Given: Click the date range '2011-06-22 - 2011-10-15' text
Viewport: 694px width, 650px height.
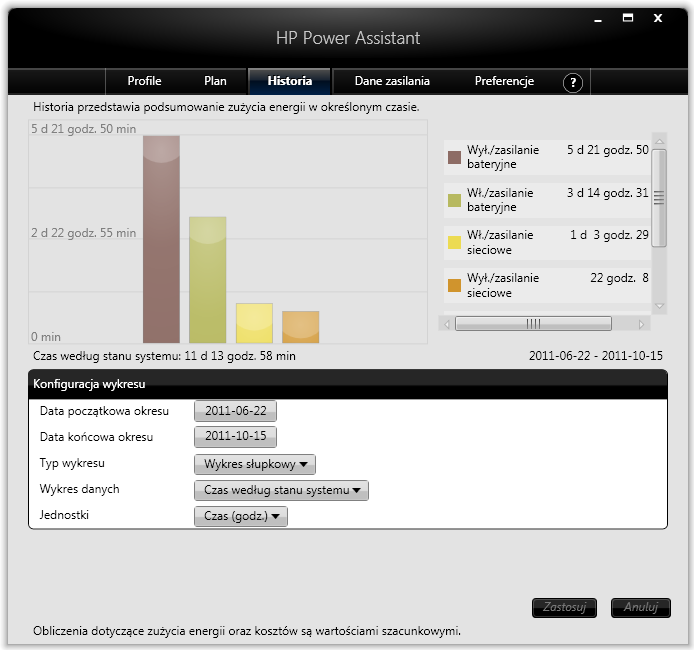Looking at the screenshot, I should click(x=596, y=356).
